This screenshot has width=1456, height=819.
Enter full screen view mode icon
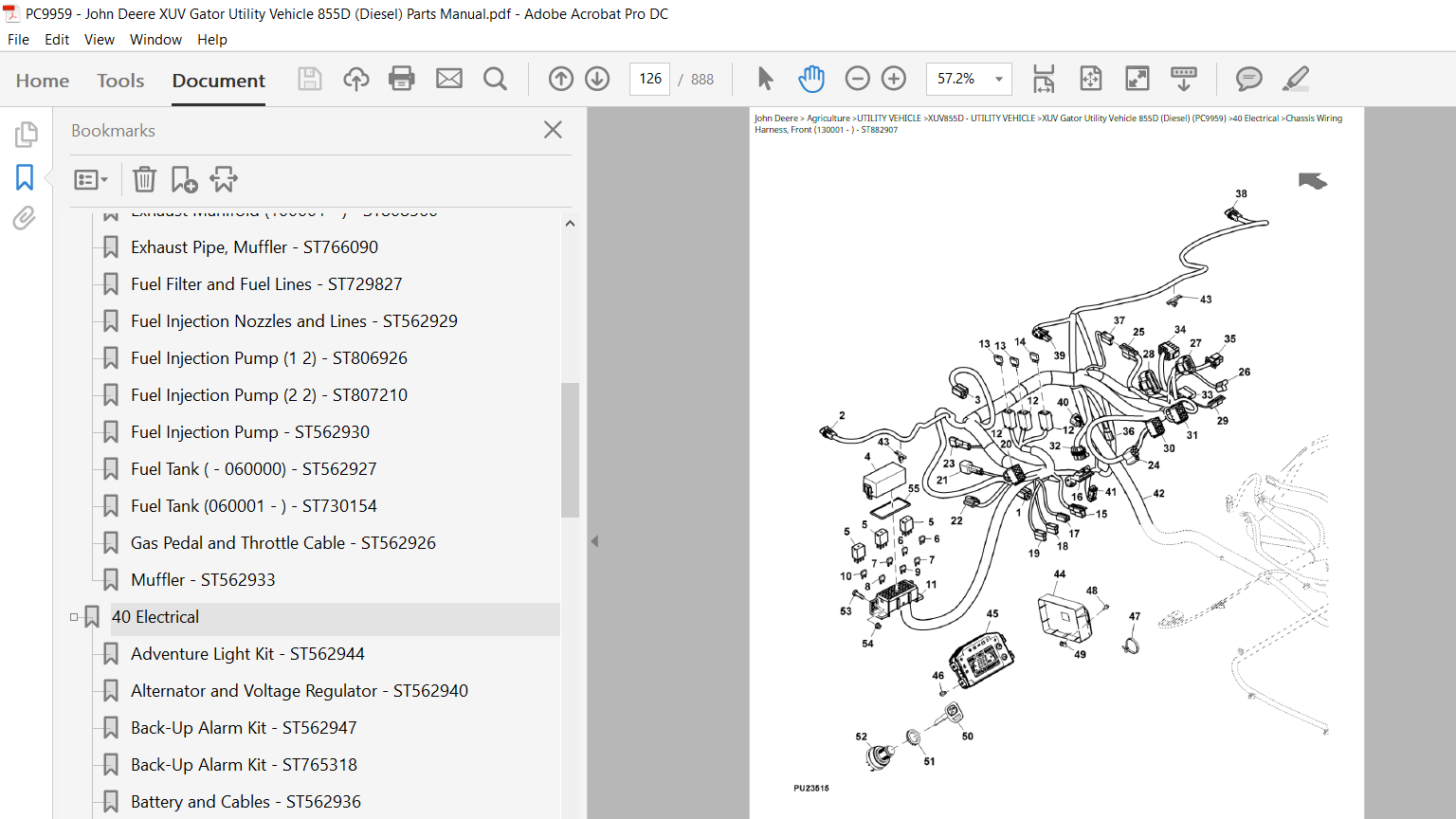tap(1137, 79)
